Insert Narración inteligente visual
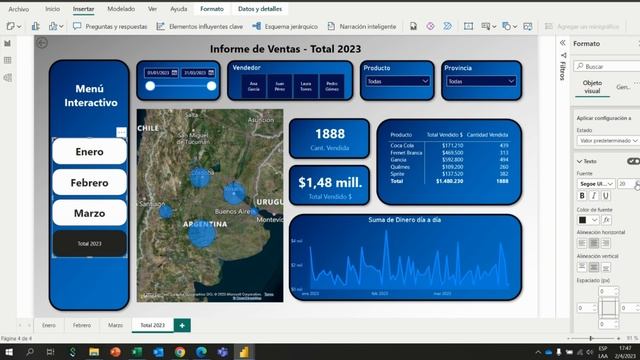The width and height of the screenshot is (640, 360). click(362, 27)
